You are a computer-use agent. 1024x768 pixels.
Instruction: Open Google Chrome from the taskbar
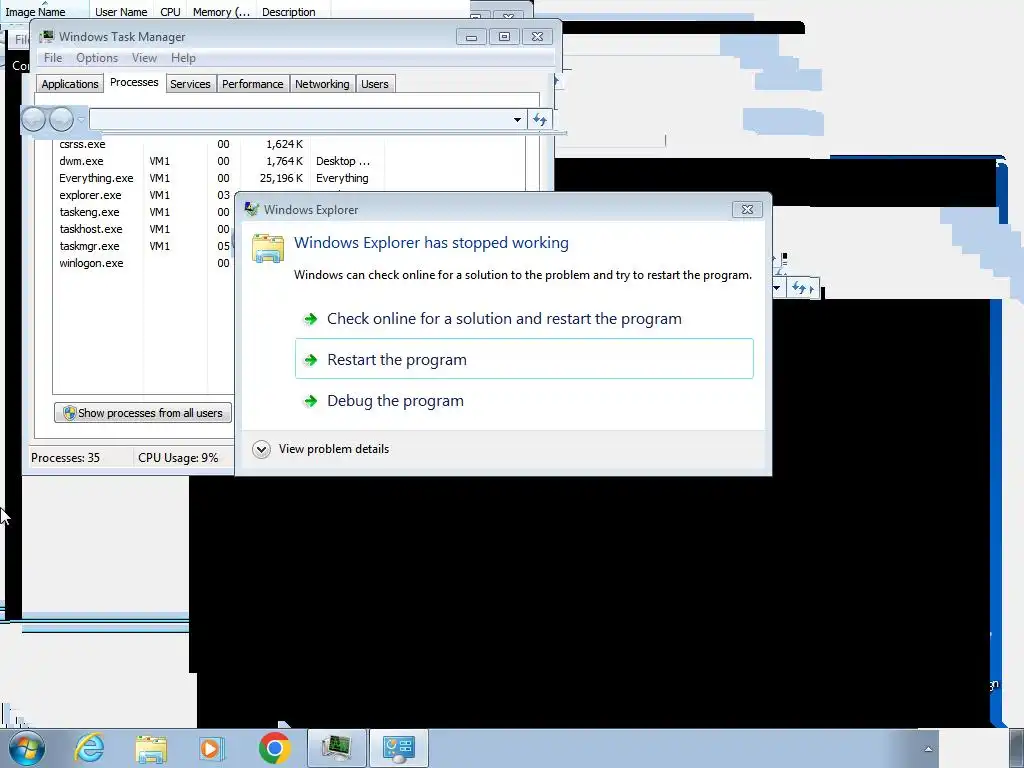point(274,748)
